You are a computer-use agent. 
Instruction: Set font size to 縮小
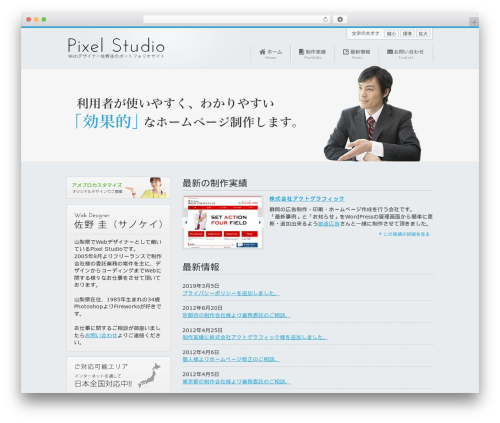pyautogui.click(x=391, y=34)
